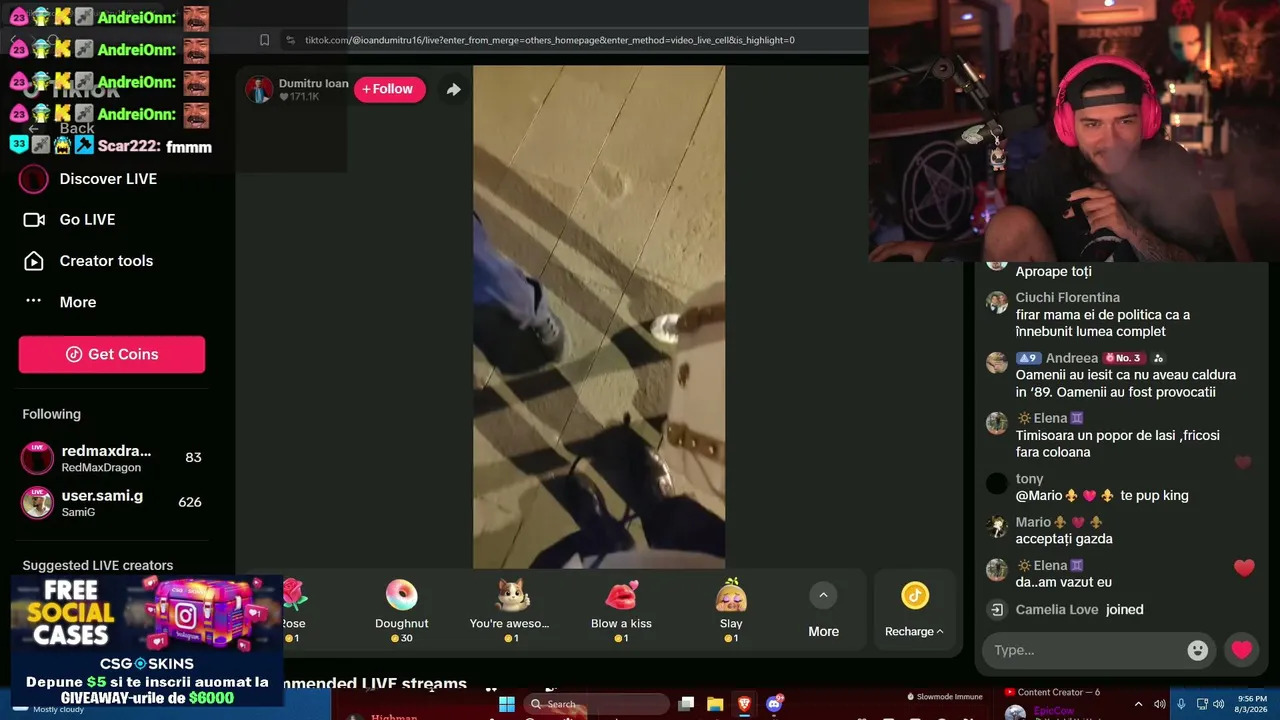Viewport: 1280px width, 720px height.
Task: Click the Content Creator — 6 label
Action: point(1058,692)
